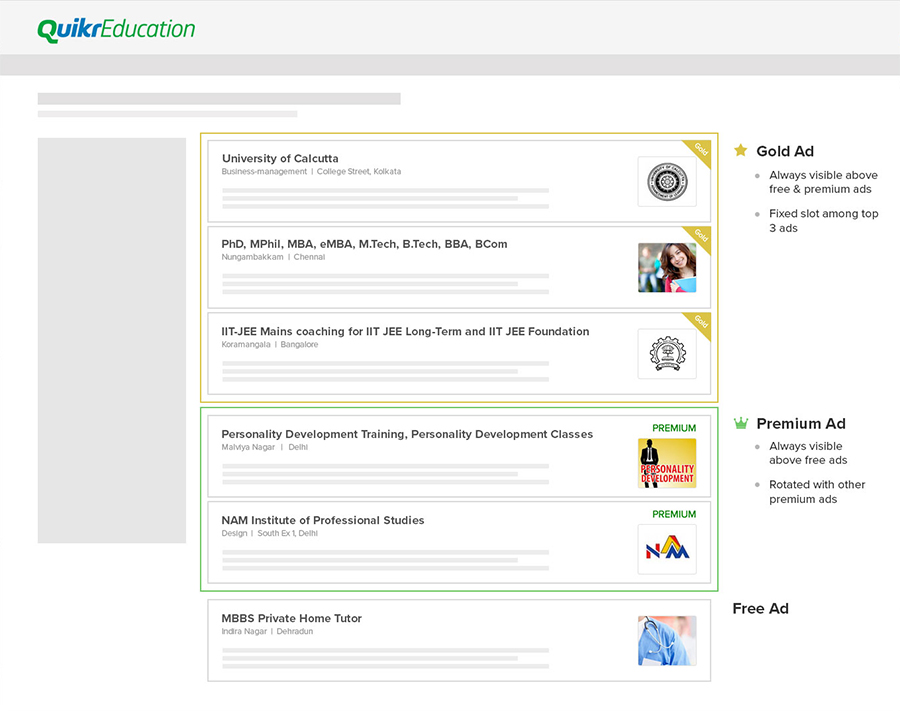Click the Personality Development poster thumbnail

(667, 463)
